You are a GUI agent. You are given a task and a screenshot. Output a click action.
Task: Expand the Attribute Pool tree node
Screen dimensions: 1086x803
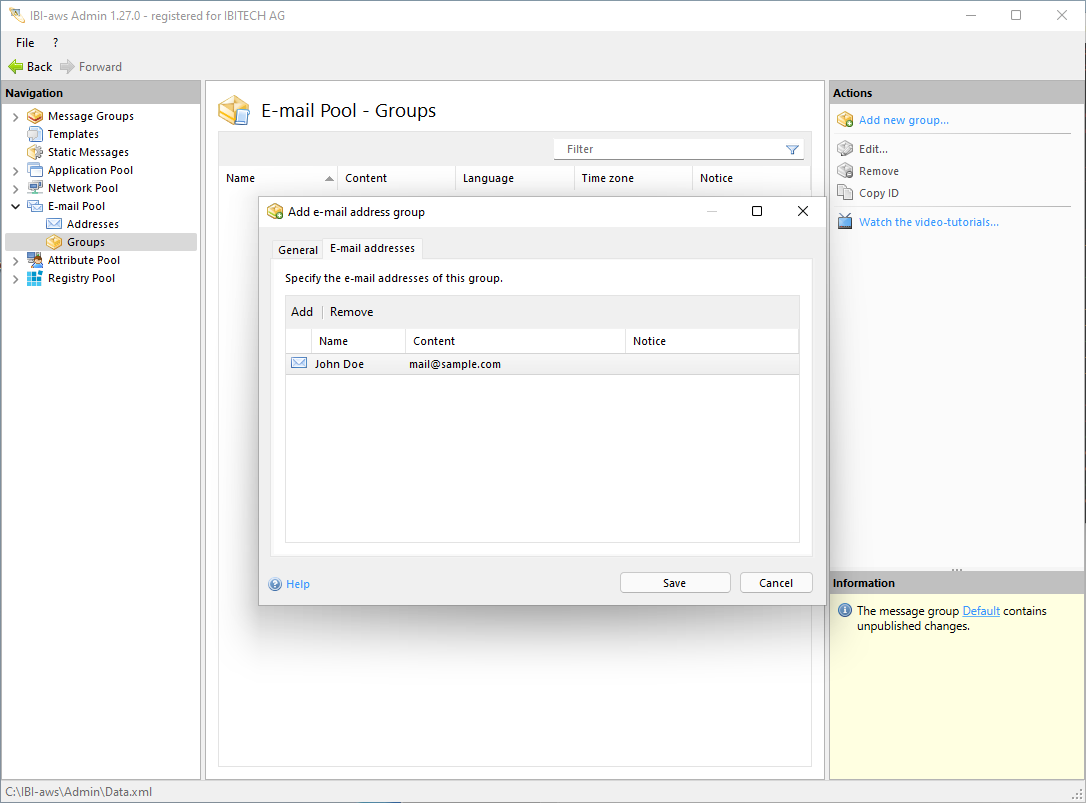click(15, 261)
